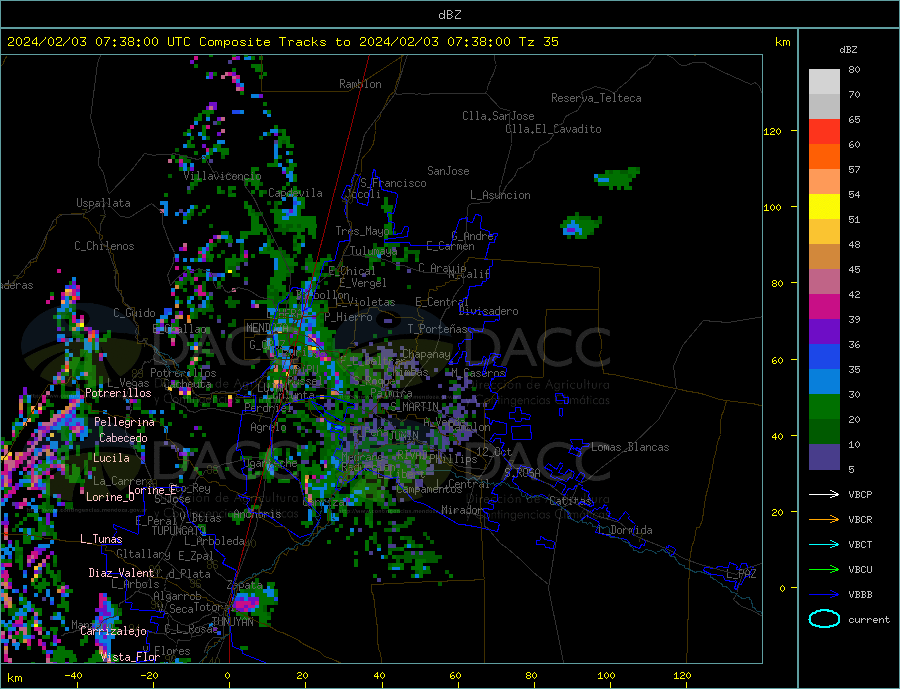Click the Divisadero place label
Viewport: 900px width, 689px height.
(x=488, y=311)
